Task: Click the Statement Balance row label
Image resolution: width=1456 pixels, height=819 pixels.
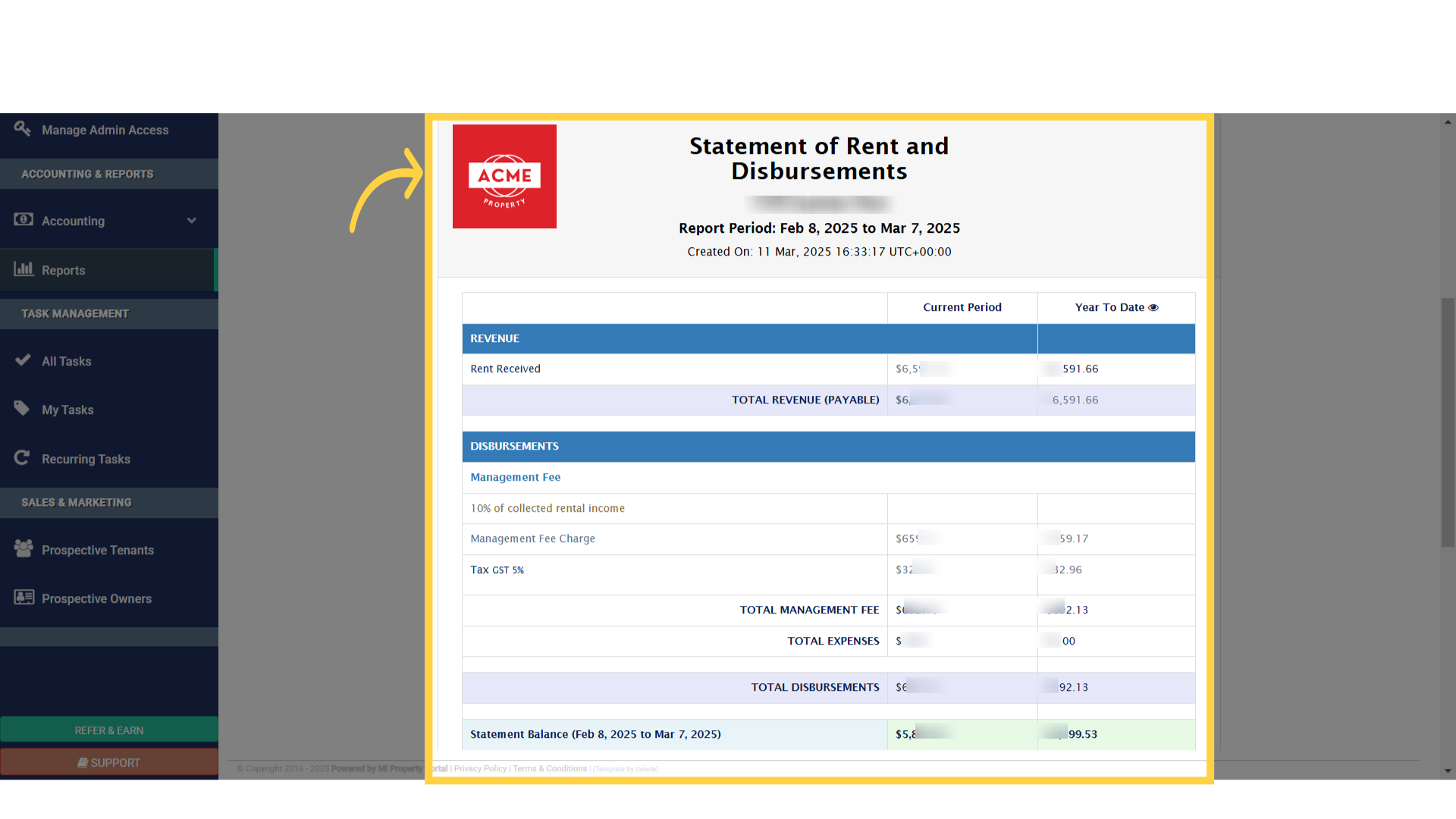Action: [x=595, y=734]
